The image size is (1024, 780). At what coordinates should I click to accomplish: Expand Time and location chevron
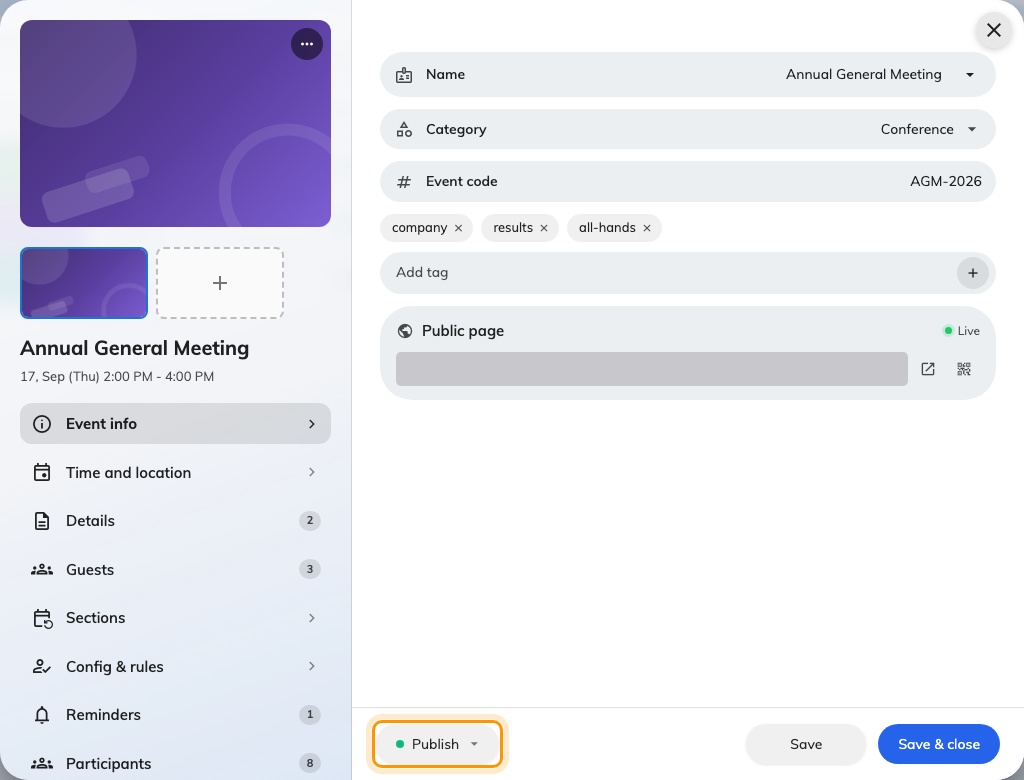(x=312, y=472)
